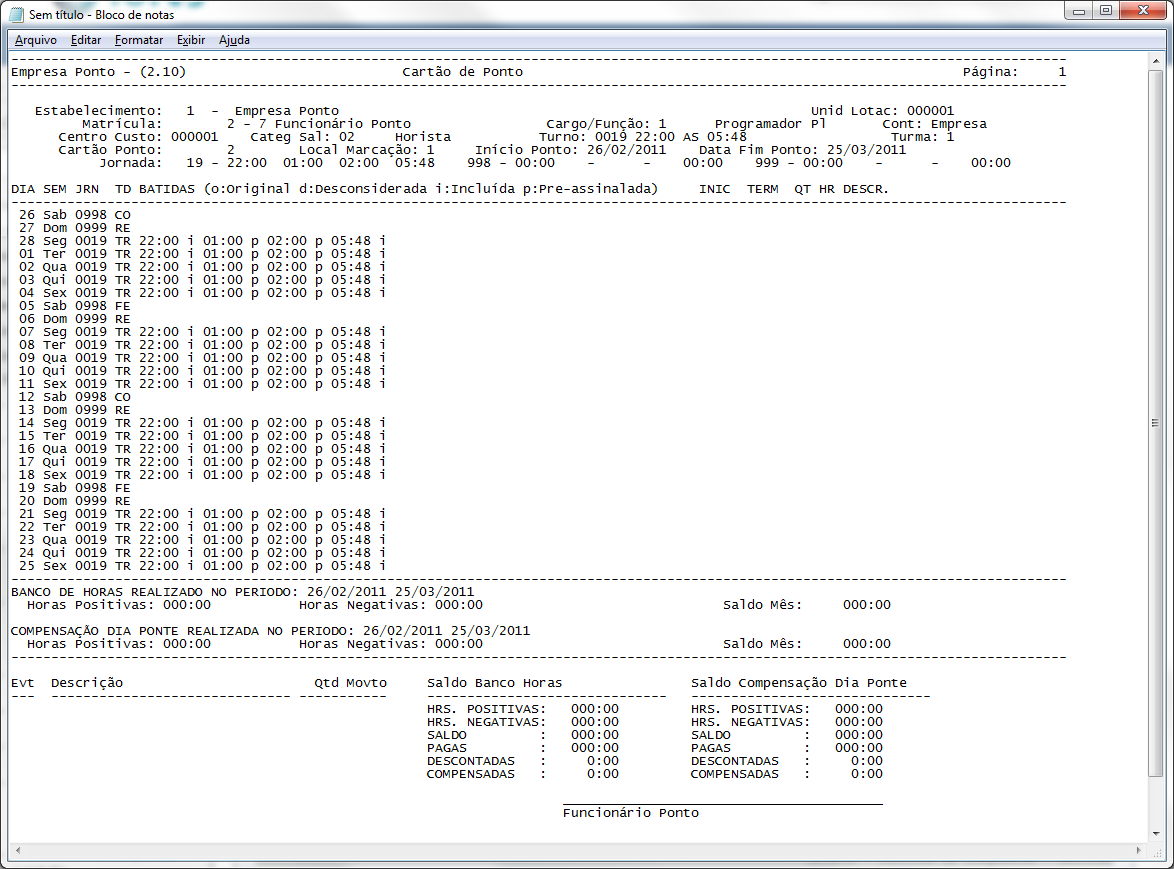Click the Notepad icon in title bar
Viewport: 1174px width, 869px height.
[16, 14]
